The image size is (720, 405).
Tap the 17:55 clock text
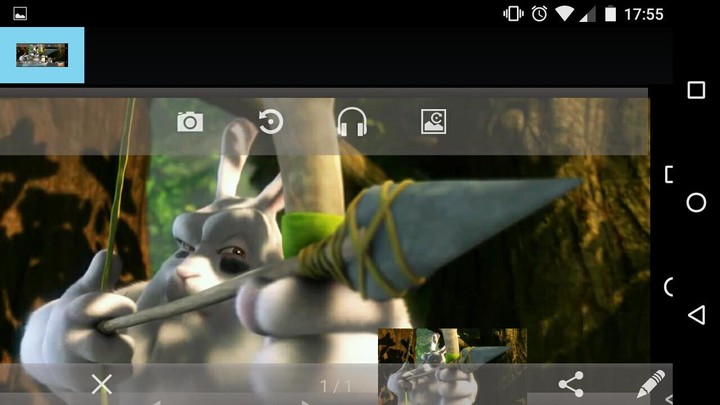point(643,14)
